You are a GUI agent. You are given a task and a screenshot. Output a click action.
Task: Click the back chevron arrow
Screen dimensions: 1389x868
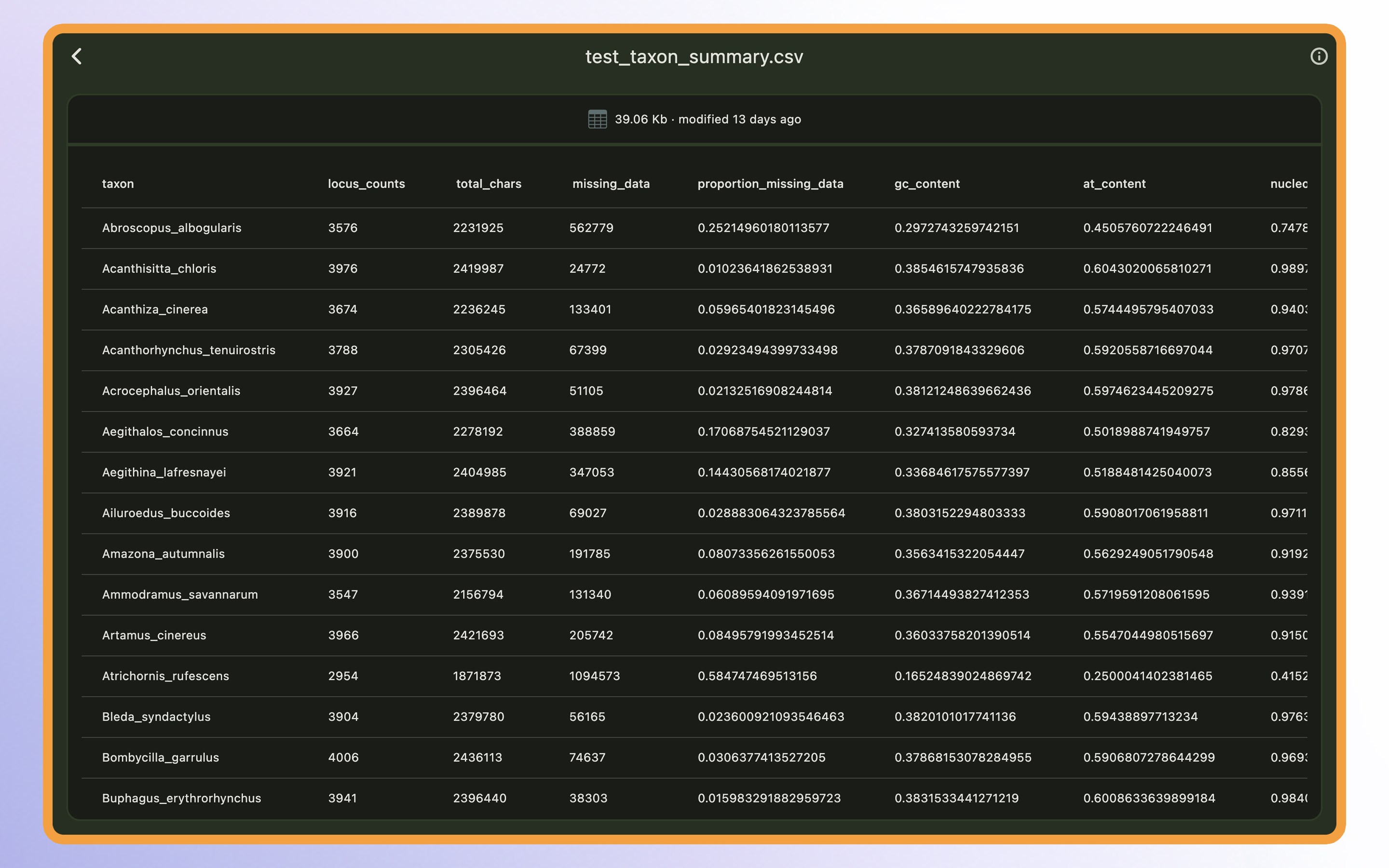(77, 56)
